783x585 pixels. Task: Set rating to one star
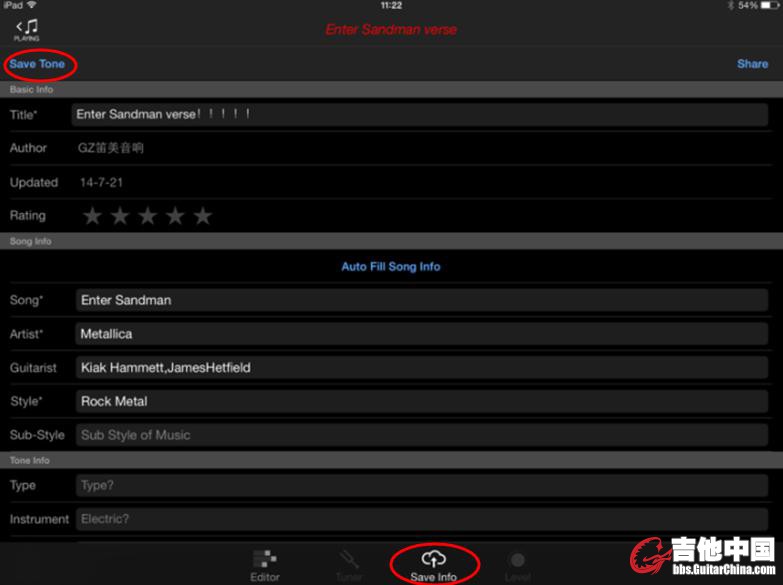(92, 216)
